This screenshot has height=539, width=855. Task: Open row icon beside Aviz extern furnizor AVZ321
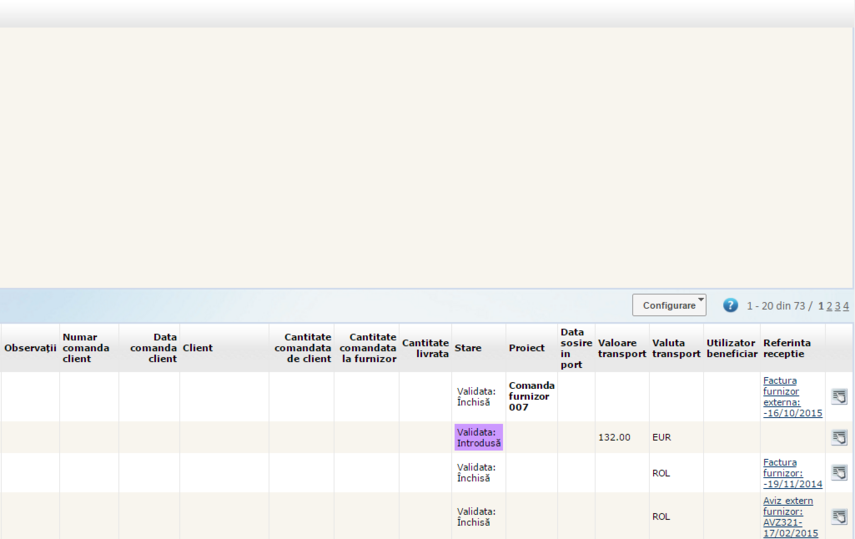tap(839, 517)
